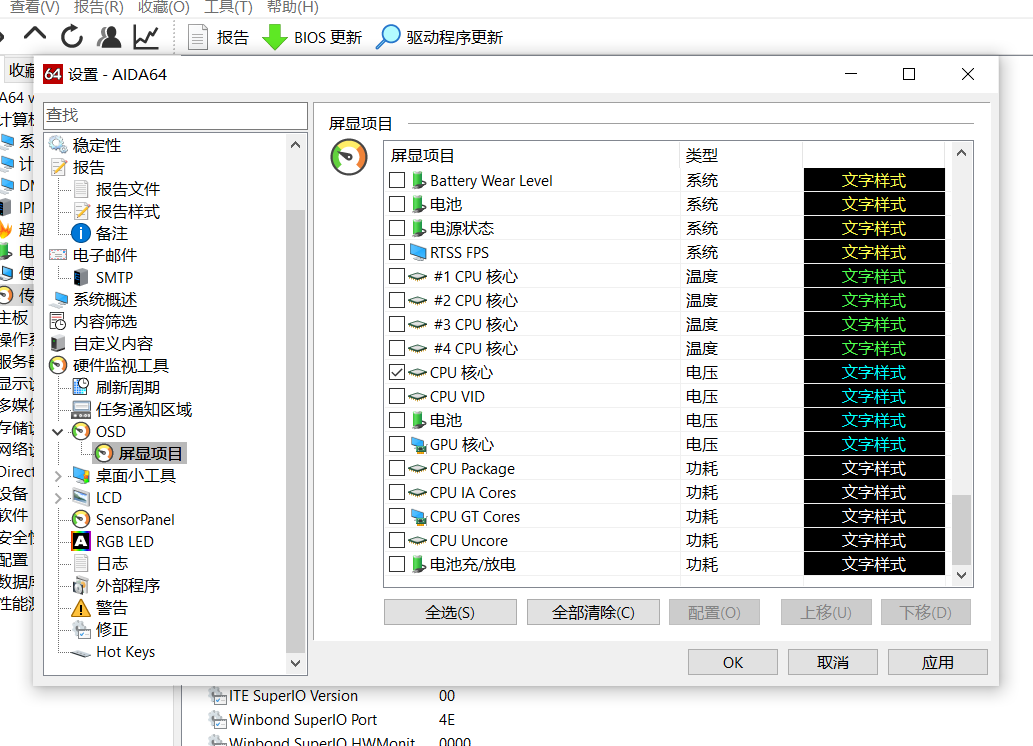Viewport: 1033px width, 746px height.
Task: Open RGB LED settings
Action: (x=125, y=542)
